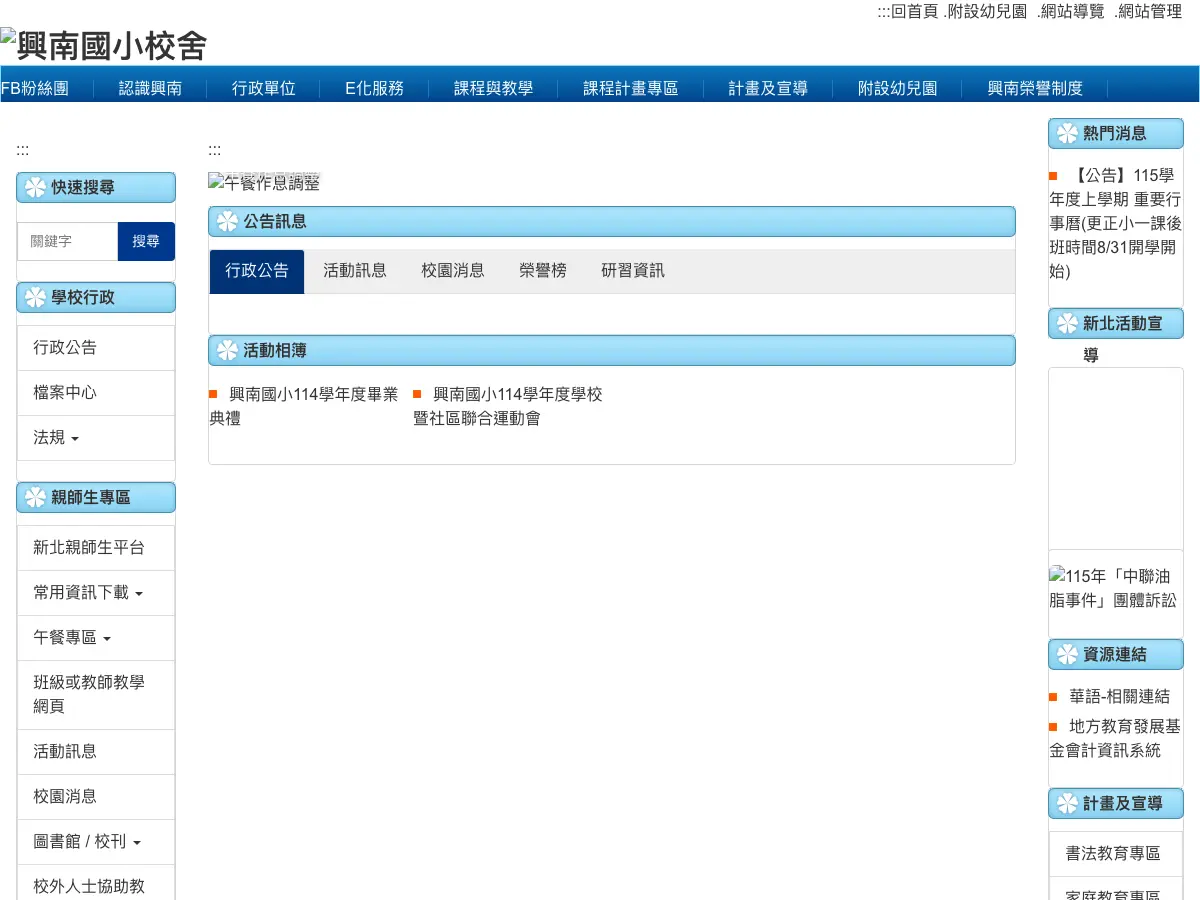Open 檔案中心 in the sidebar
This screenshot has width=1200, height=900.
pos(96,393)
